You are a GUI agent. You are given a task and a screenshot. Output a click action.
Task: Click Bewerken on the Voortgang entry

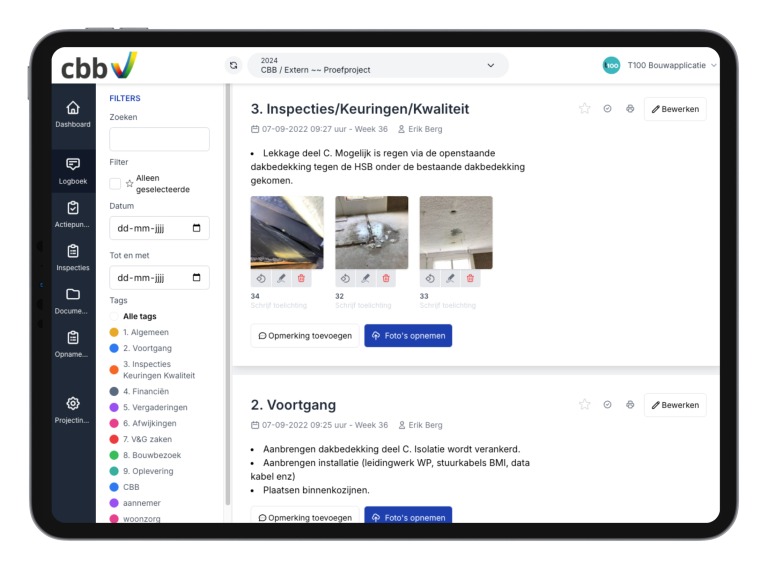point(675,405)
